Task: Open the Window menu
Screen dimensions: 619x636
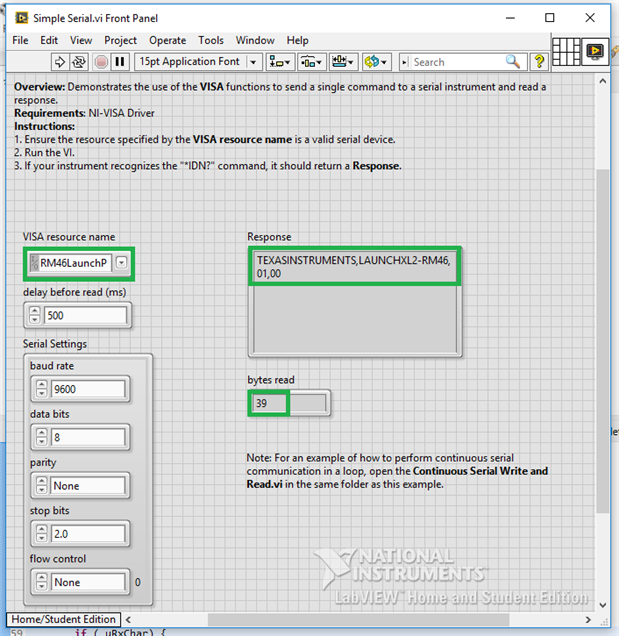Action: point(255,41)
